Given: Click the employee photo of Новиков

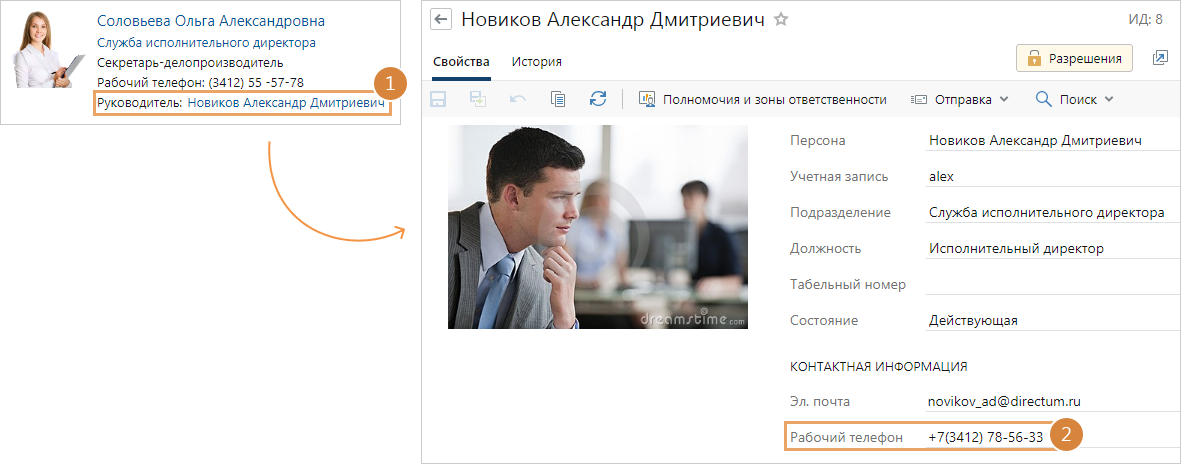Looking at the screenshot, I should pos(597,227).
